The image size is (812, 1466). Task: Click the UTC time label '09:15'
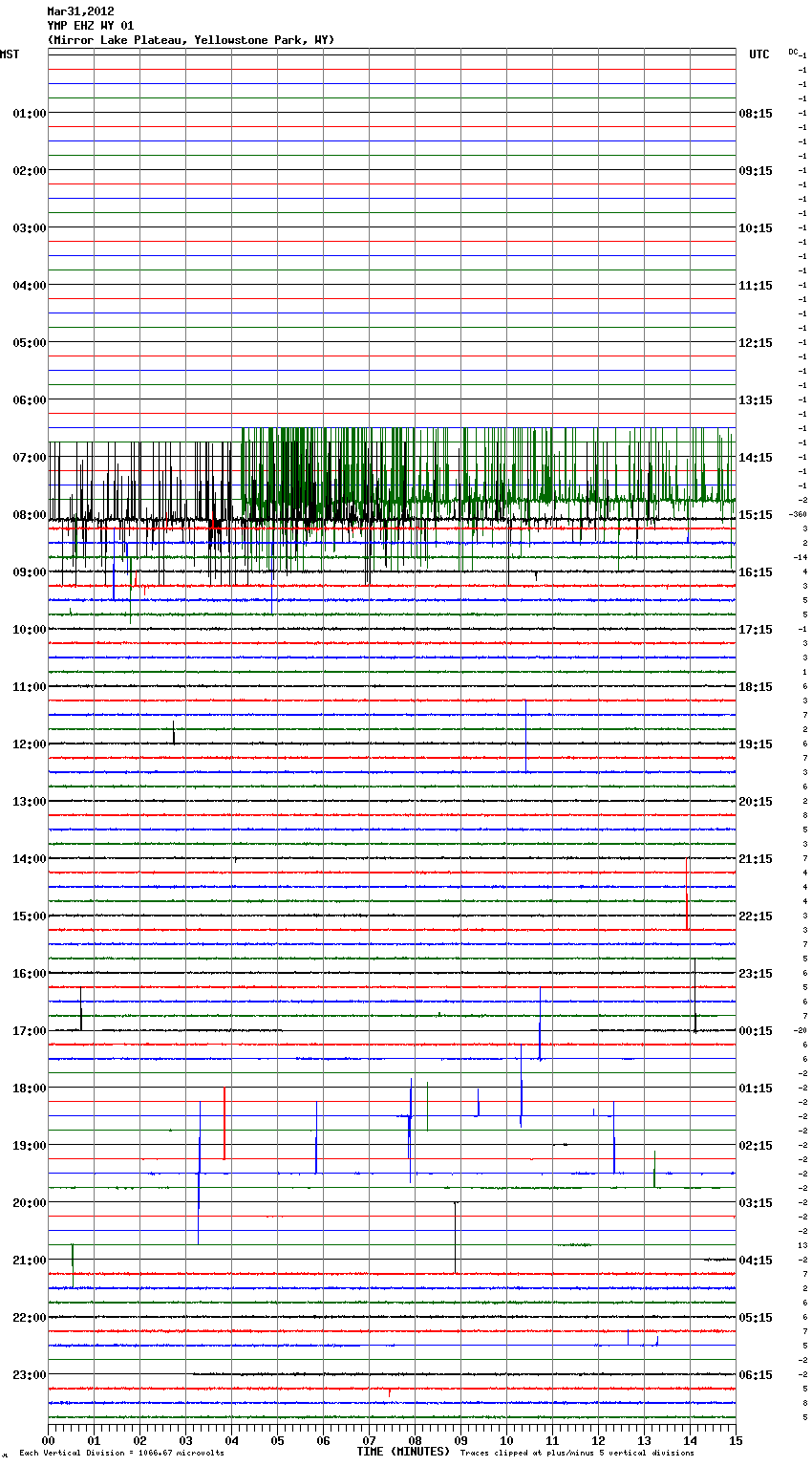[x=756, y=171]
